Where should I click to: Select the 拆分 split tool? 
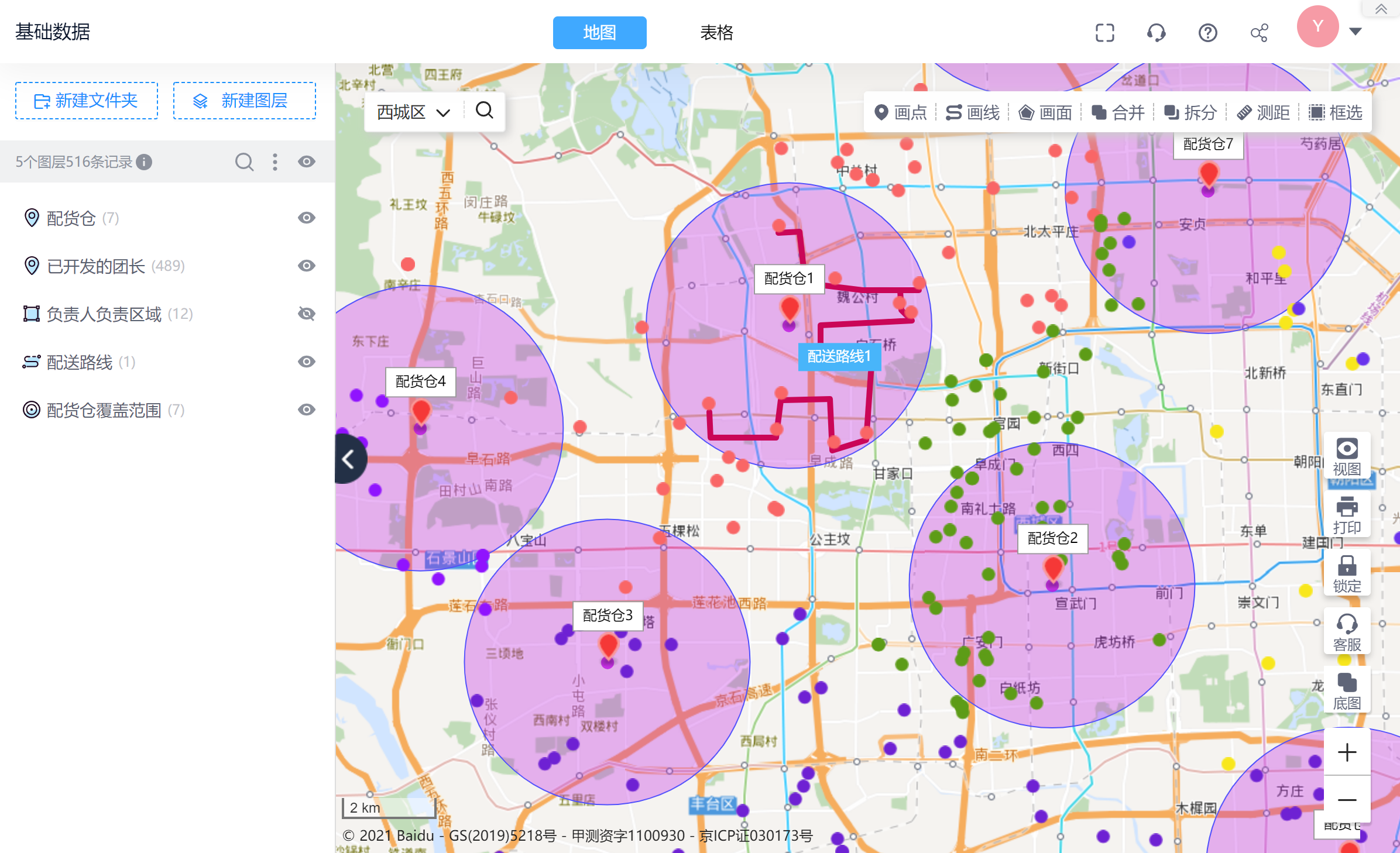[x=1191, y=112]
